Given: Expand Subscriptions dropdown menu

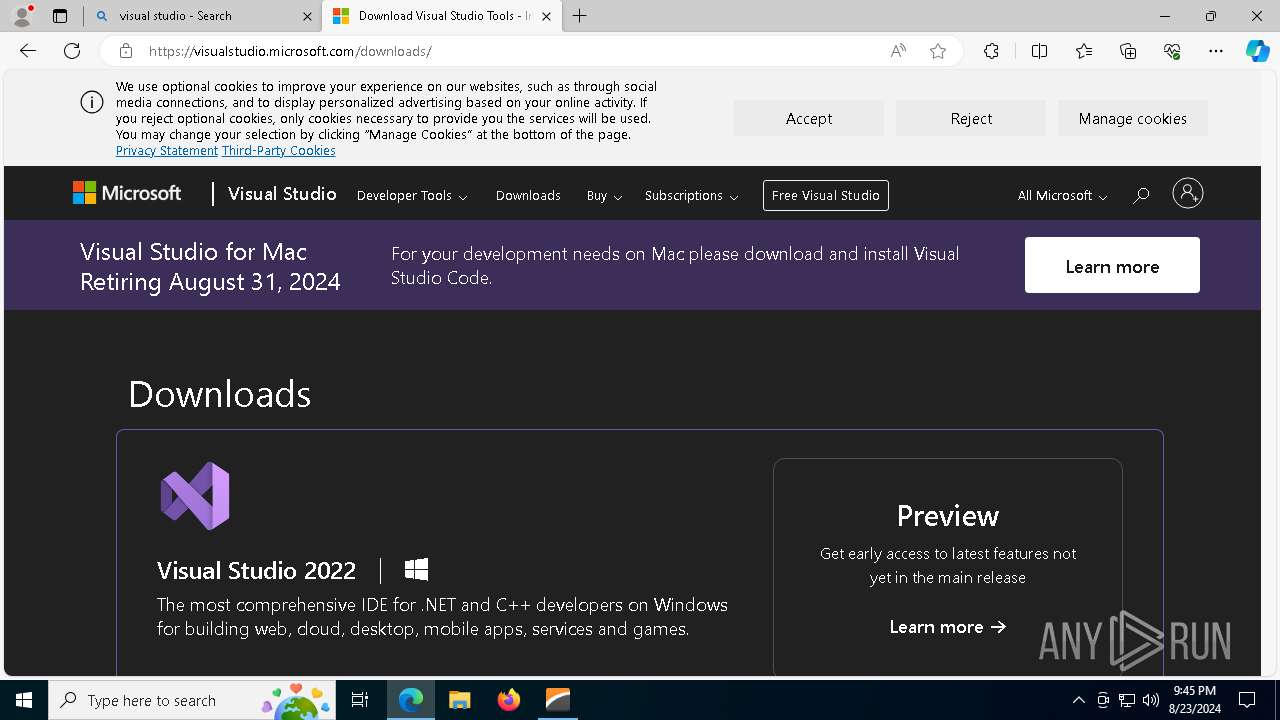Looking at the screenshot, I should tap(691, 196).
